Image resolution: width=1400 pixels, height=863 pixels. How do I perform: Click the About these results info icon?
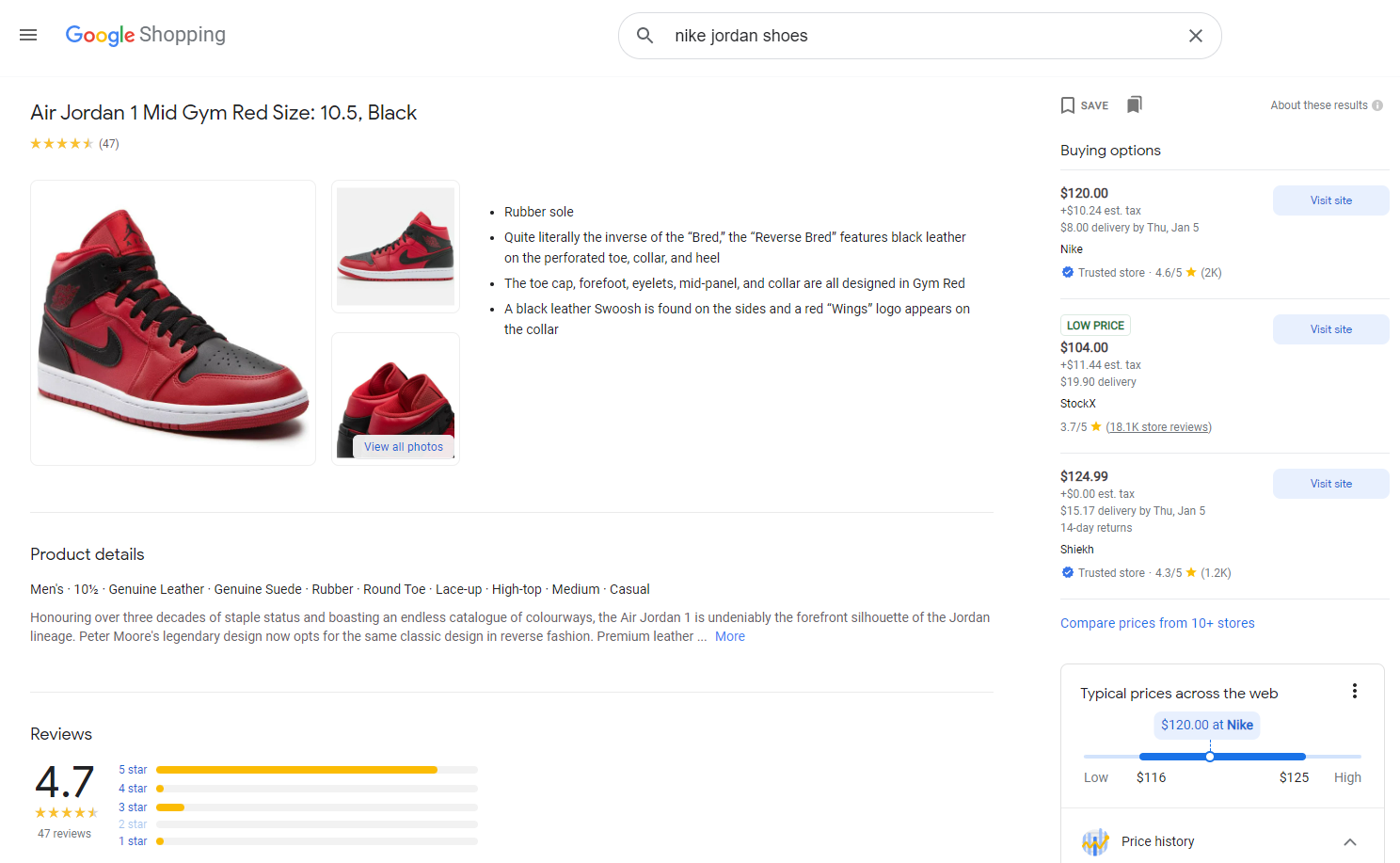tap(1377, 105)
